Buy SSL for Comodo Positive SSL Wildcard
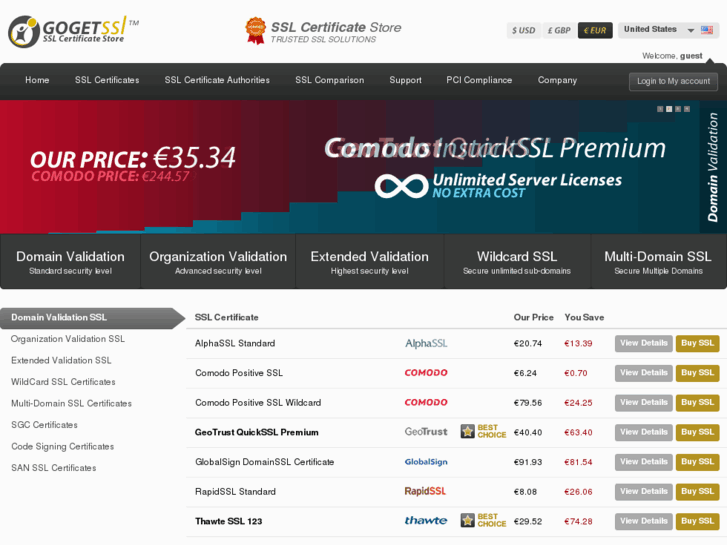The height and width of the screenshot is (545, 727). 697,403
